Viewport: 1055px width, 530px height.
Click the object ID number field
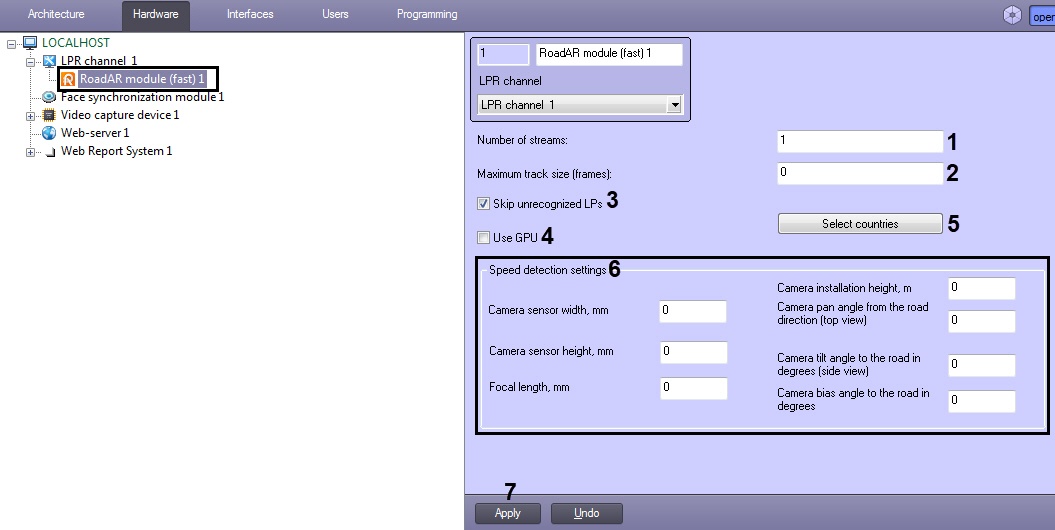[503, 54]
